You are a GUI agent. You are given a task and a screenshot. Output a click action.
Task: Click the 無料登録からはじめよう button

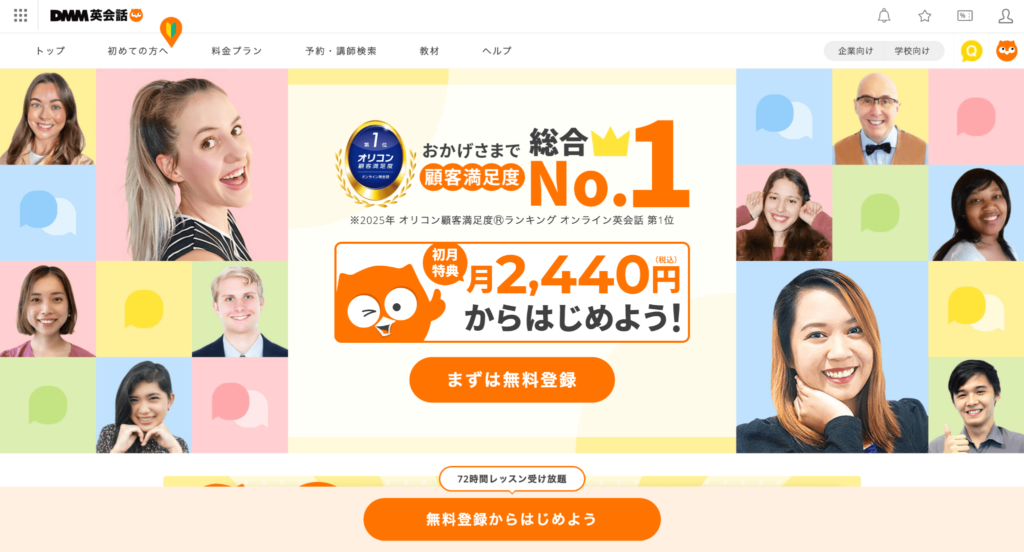512,519
